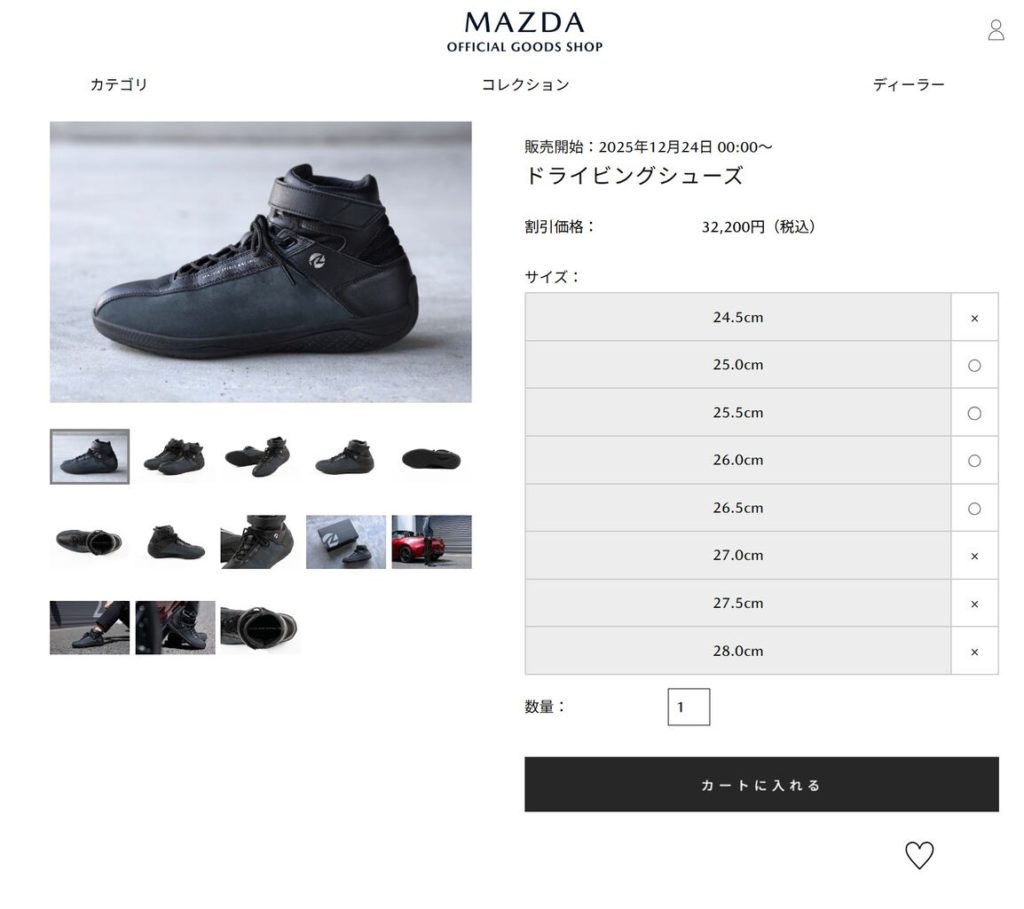Choose the 26.0cm availability circle
Screen dimensions: 1024x909
(x=974, y=460)
